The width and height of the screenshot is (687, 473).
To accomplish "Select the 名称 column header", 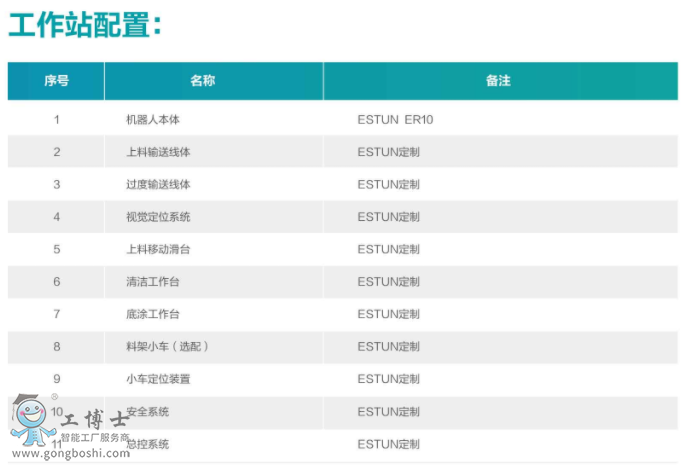I will coord(214,81).
